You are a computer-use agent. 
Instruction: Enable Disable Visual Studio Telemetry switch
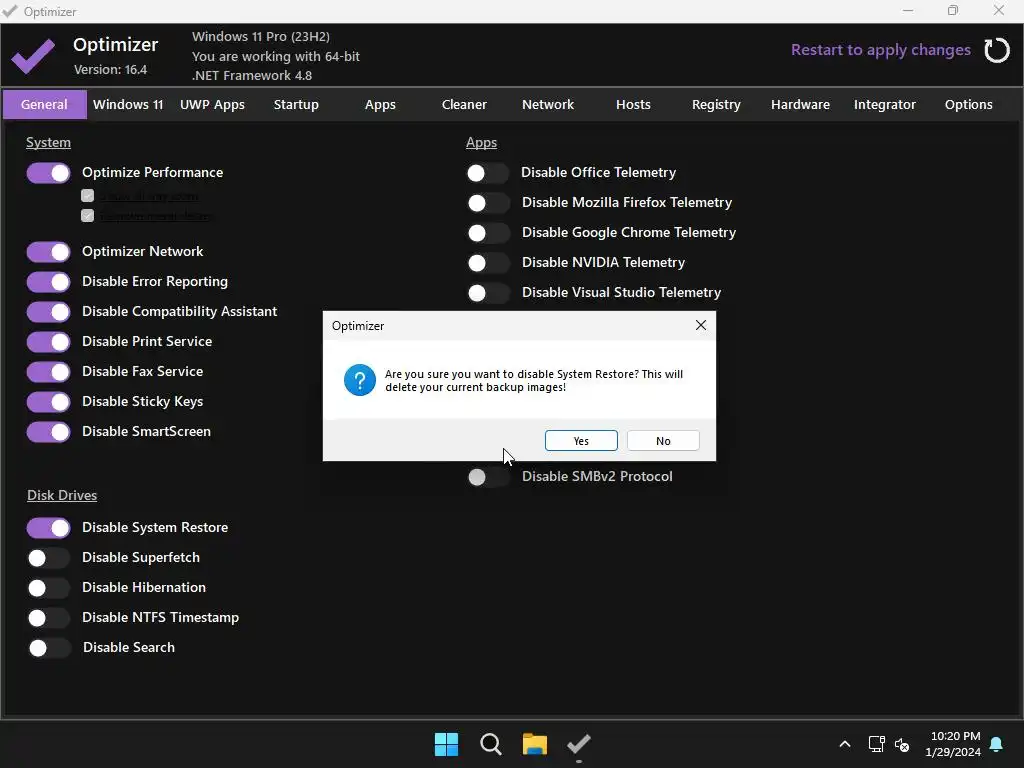488,293
